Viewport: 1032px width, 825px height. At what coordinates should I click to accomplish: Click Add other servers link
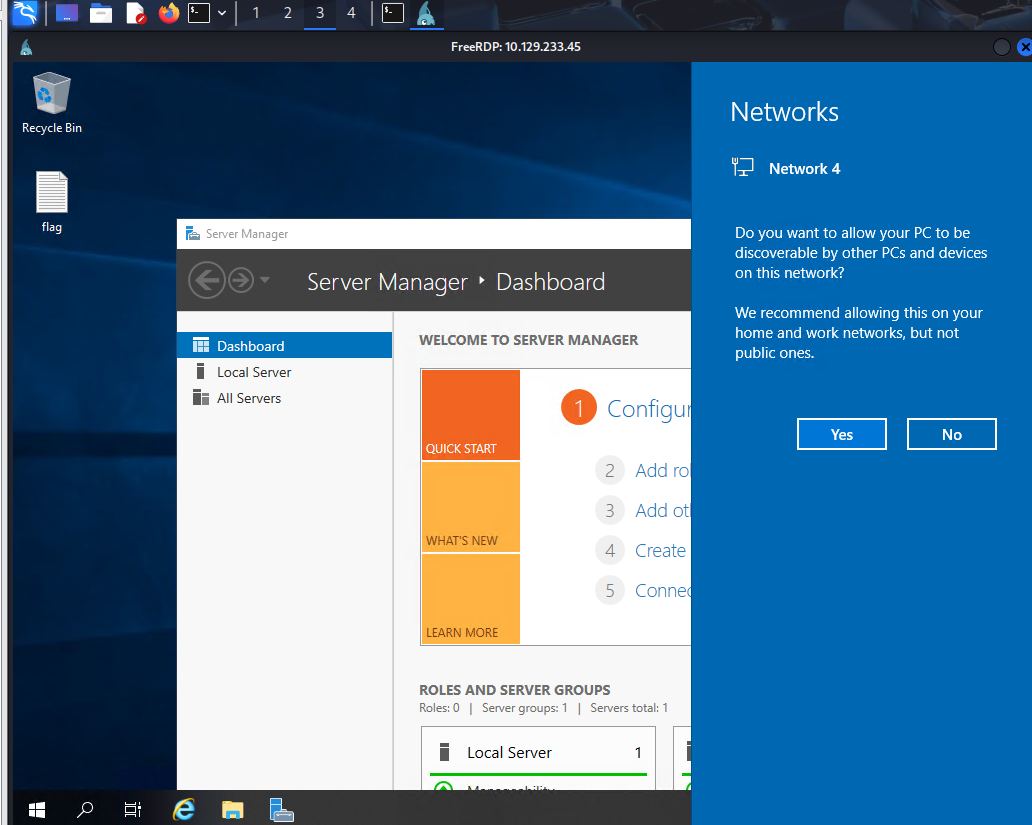point(662,511)
